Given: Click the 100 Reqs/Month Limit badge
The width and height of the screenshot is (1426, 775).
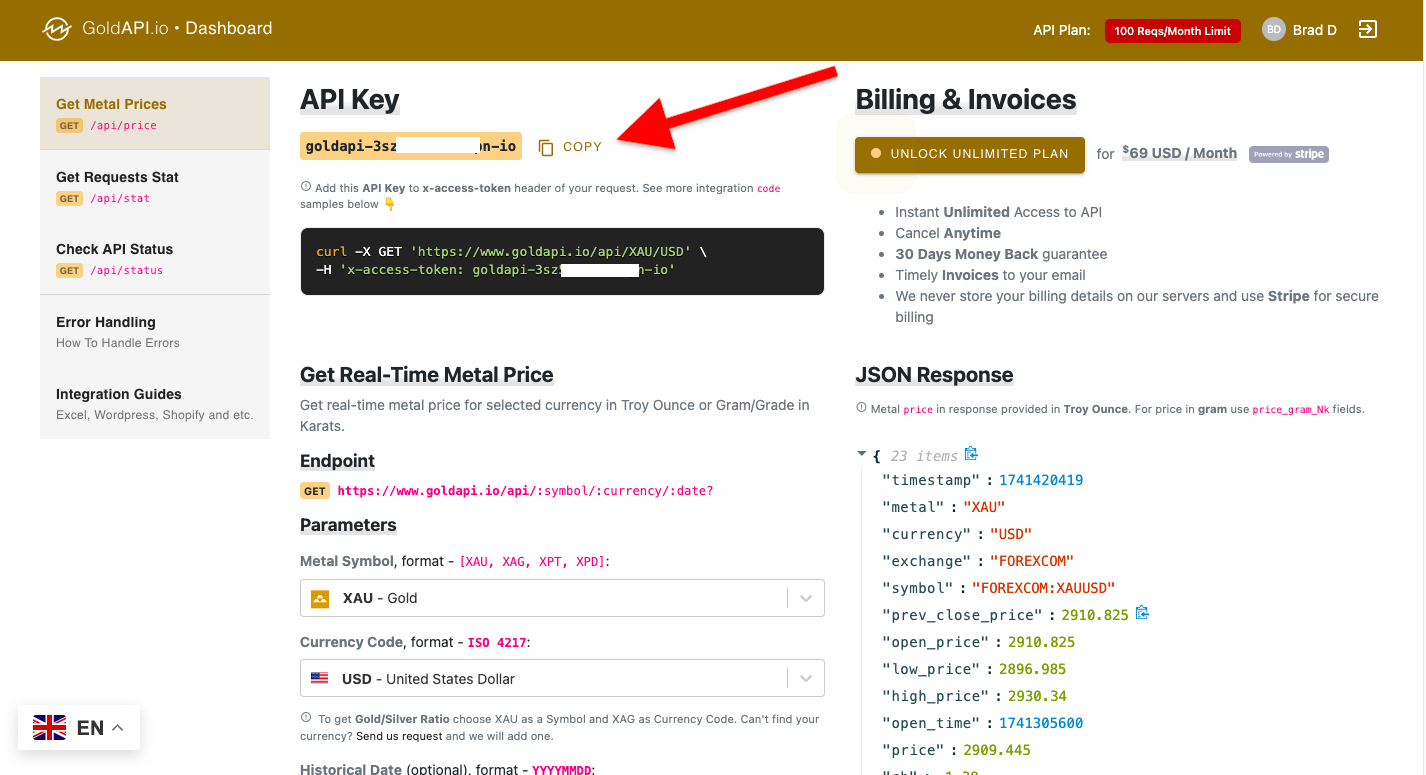Looking at the screenshot, I should tap(1172, 31).
